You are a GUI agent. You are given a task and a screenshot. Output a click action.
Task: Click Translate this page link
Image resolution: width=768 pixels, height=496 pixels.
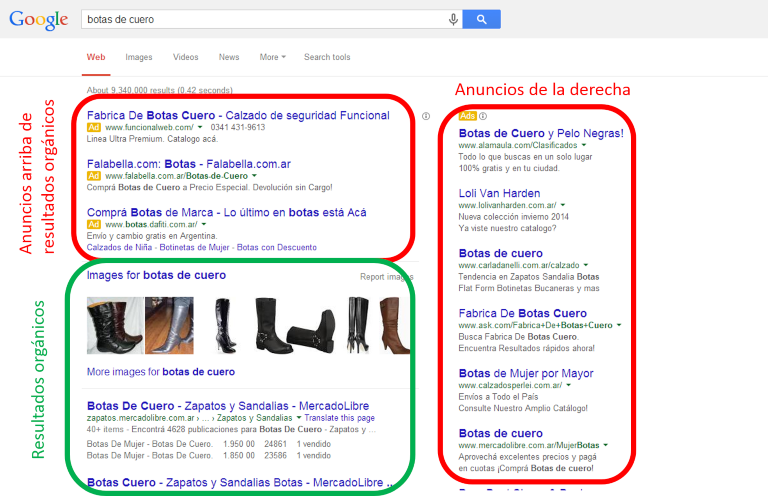coord(339,418)
